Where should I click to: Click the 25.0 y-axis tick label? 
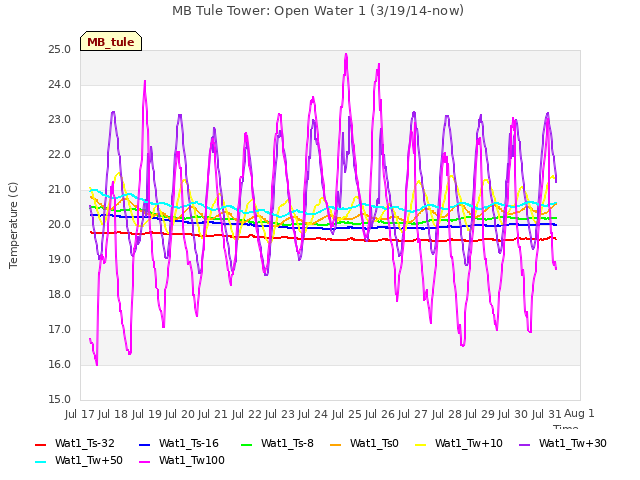click(x=60, y=50)
